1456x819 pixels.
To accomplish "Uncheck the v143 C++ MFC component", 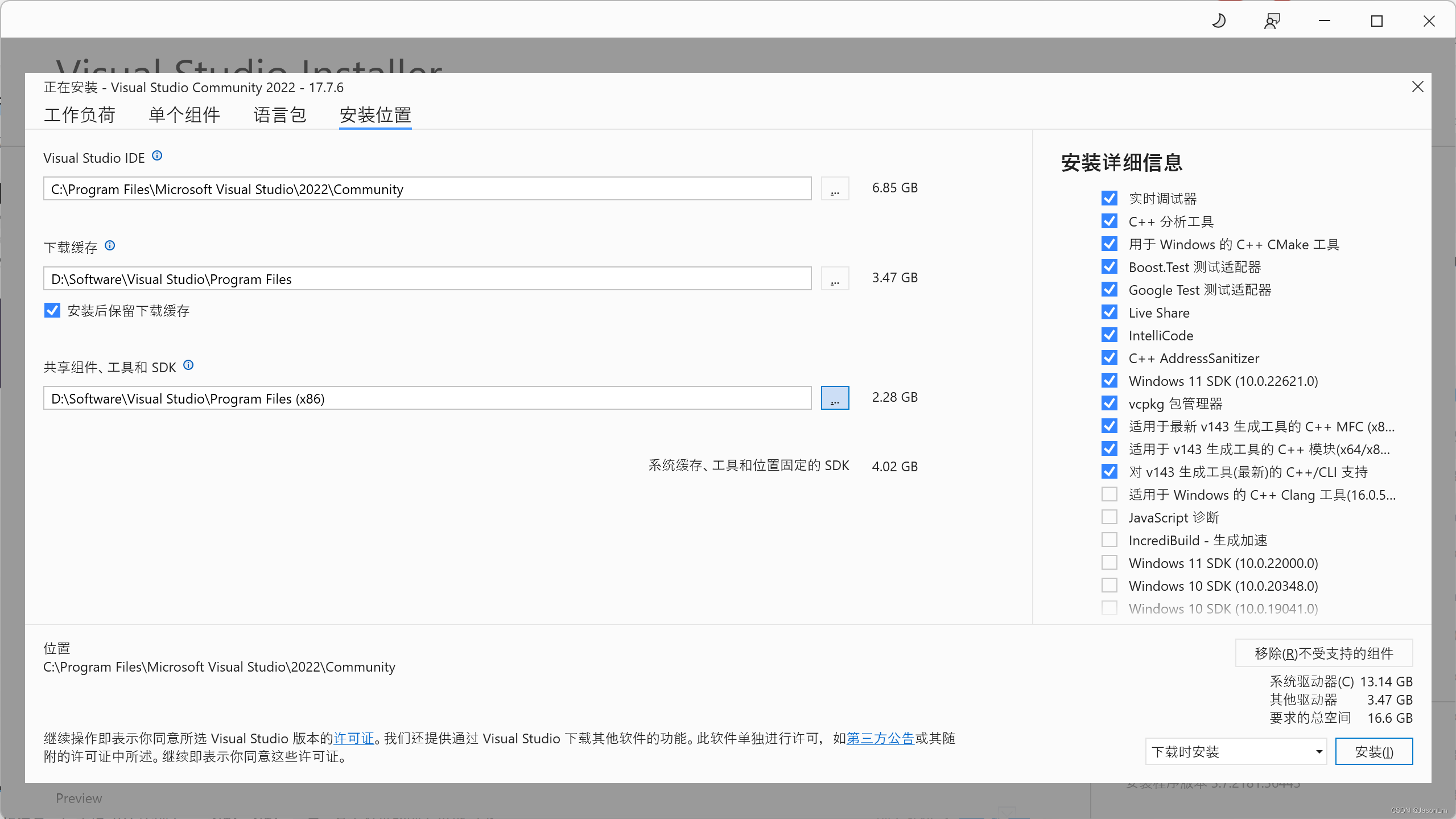I will tap(1109, 426).
